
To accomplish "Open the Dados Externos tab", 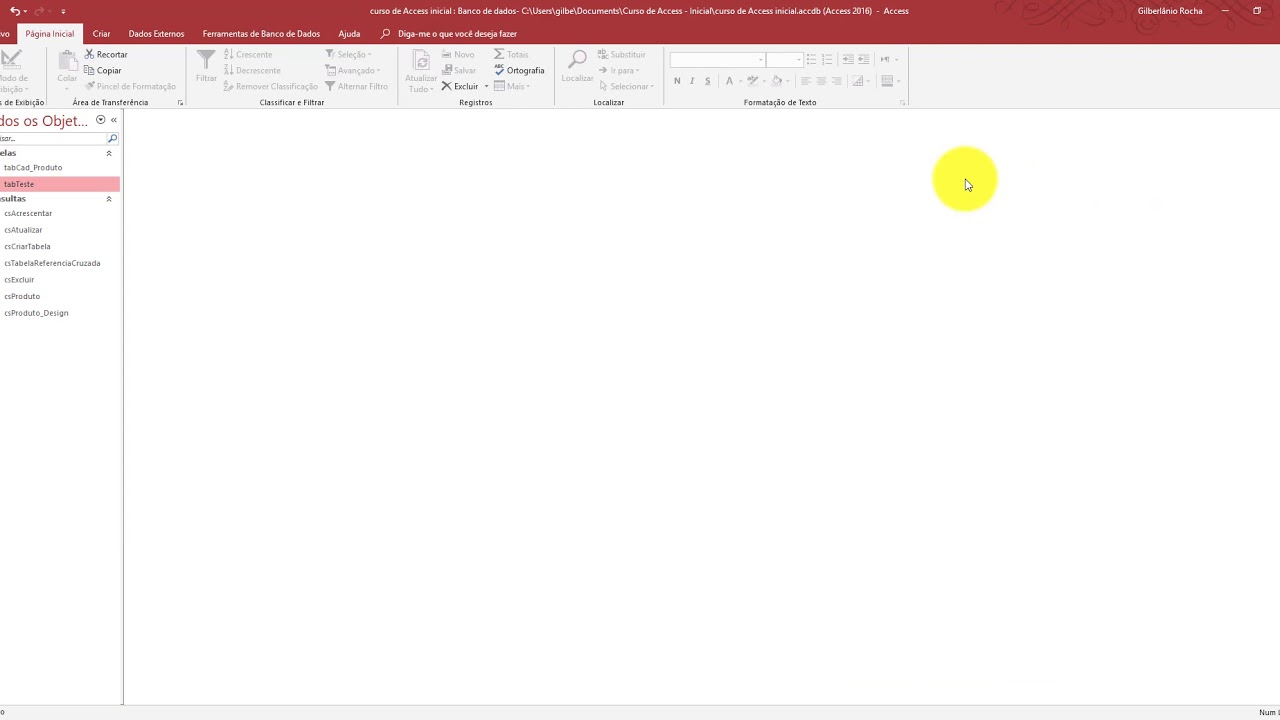I will pos(156,34).
